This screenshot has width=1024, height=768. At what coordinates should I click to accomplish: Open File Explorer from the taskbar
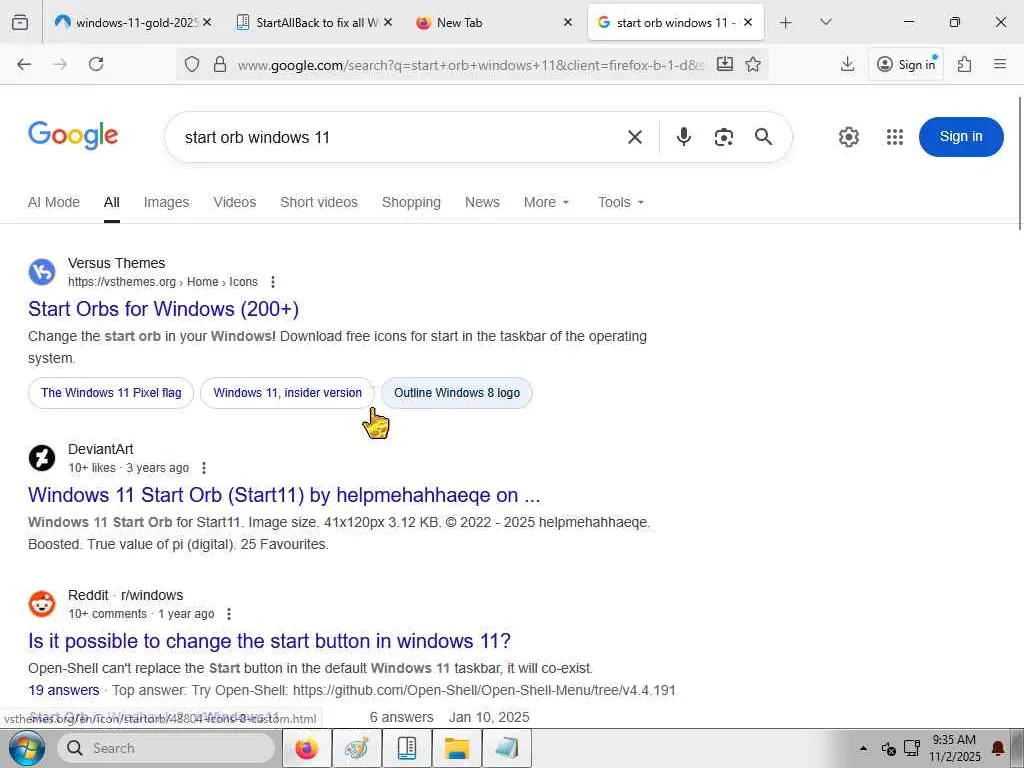[457, 748]
